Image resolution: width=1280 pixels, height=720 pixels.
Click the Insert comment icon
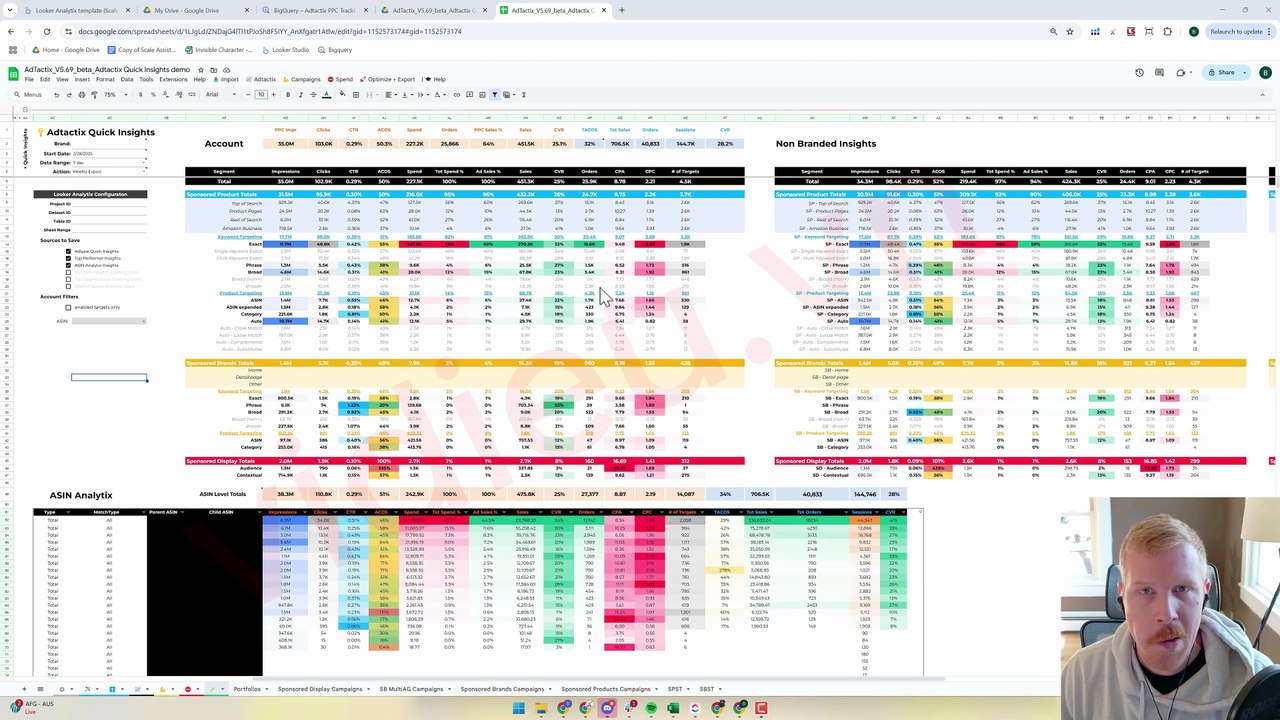point(469,95)
